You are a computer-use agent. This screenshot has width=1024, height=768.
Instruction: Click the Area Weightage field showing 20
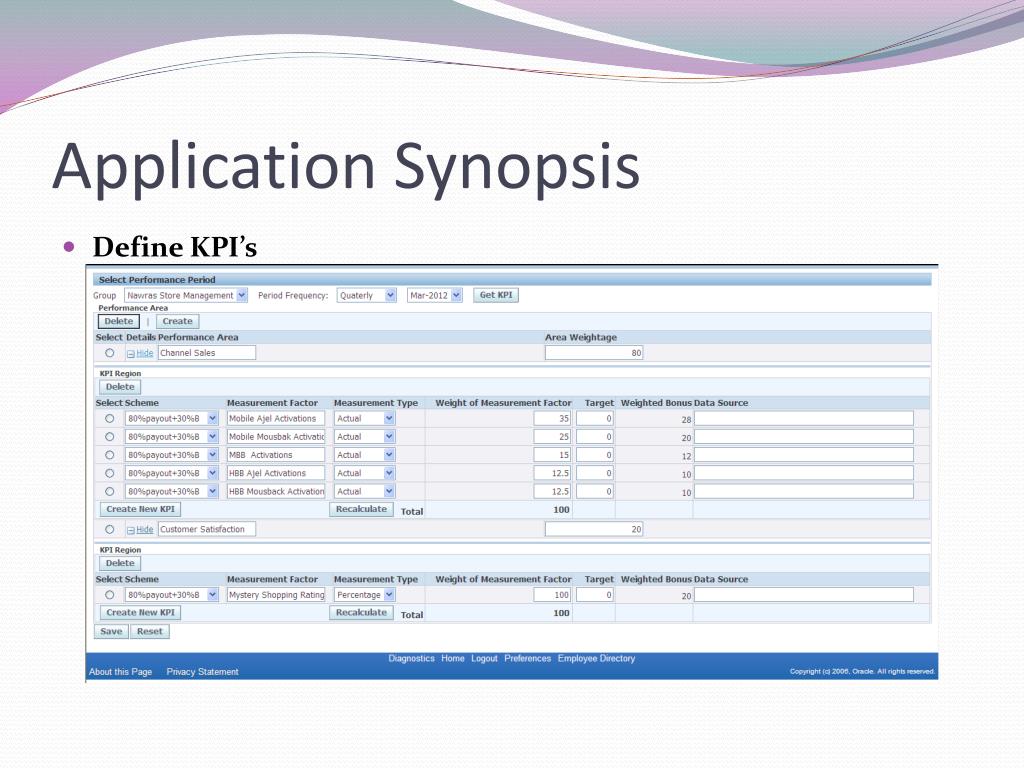tap(594, 529)
